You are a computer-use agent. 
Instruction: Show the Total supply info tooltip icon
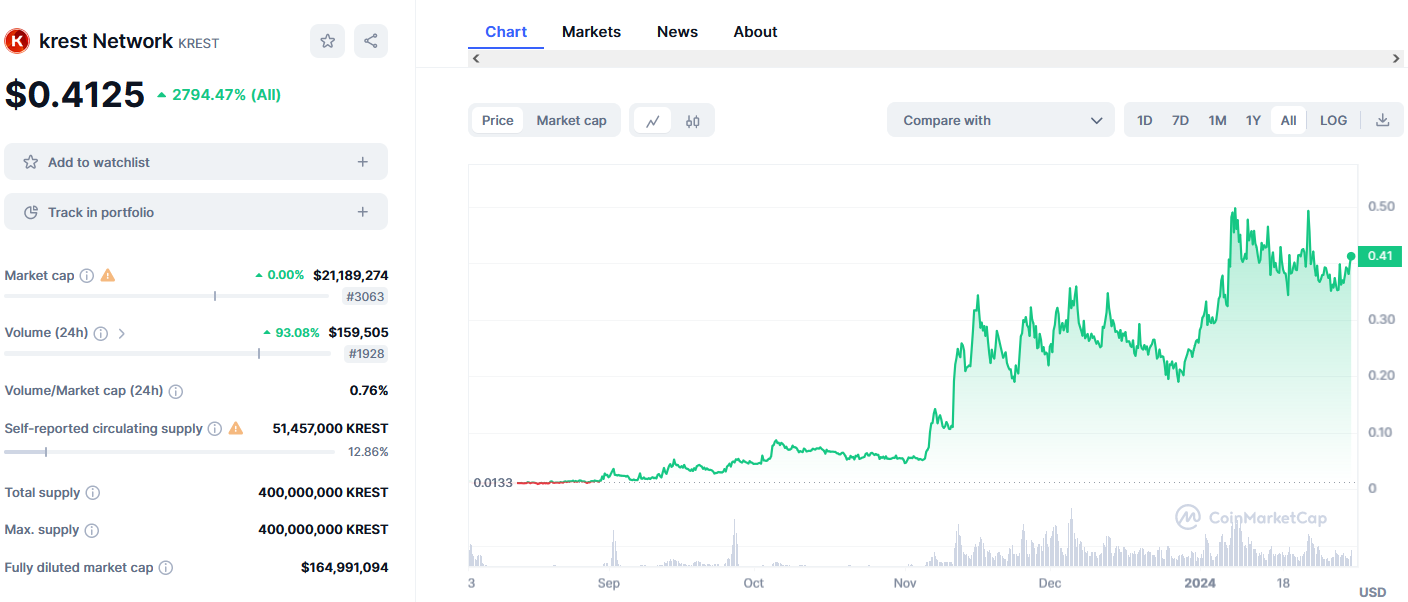[x=93, y=493]
